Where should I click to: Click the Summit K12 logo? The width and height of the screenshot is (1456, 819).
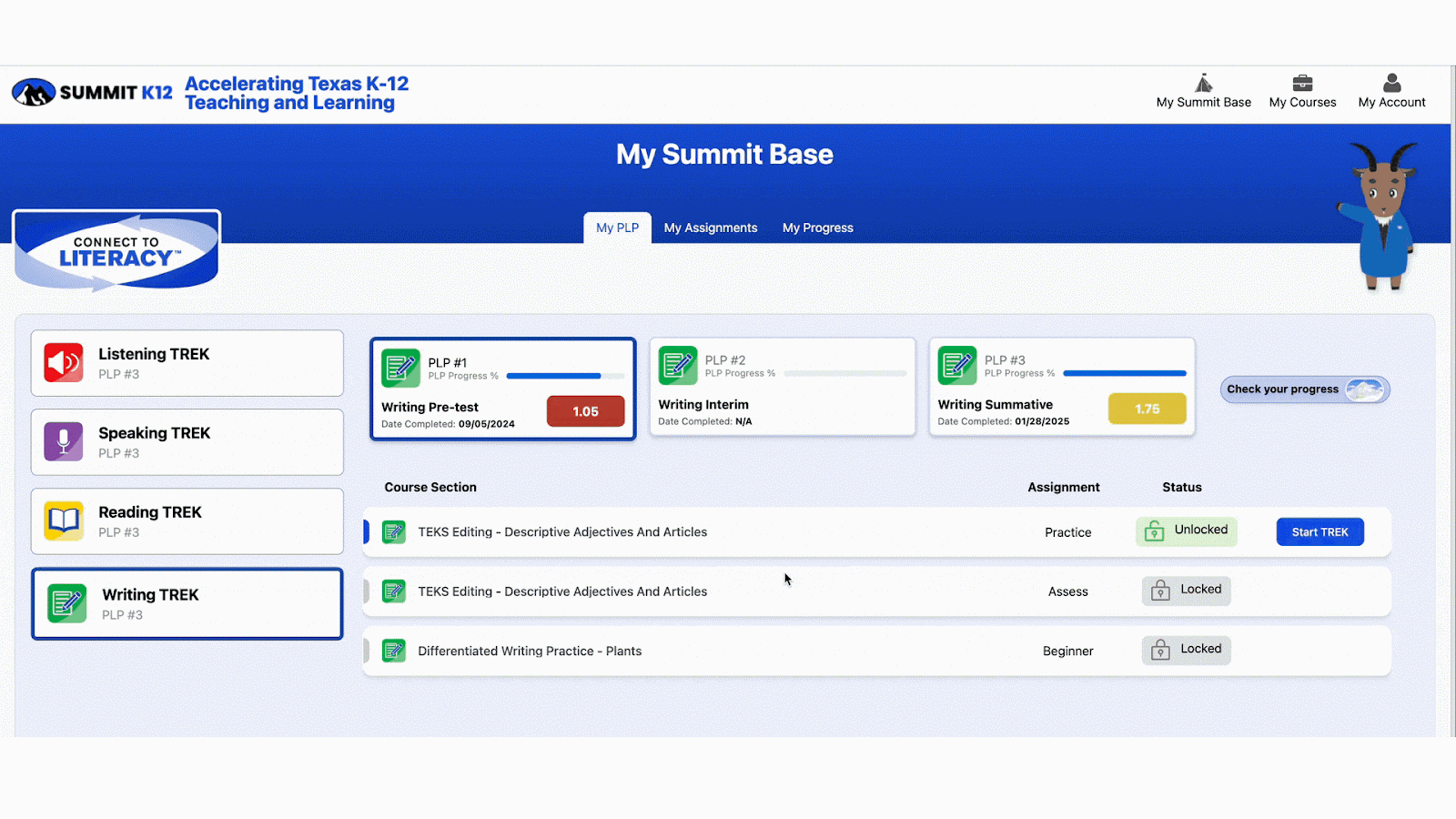click(92, 92)
